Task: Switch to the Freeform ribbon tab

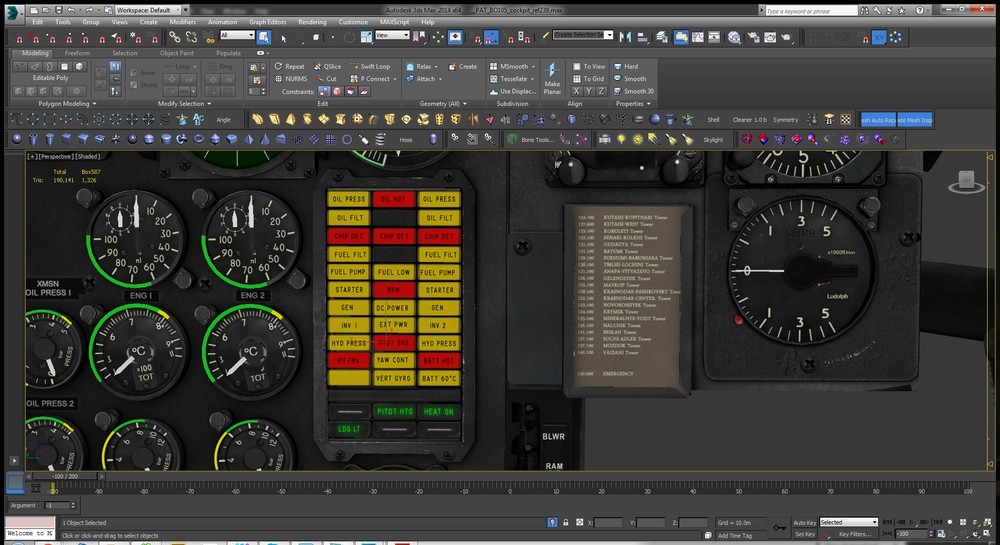Action: [77, 53]
